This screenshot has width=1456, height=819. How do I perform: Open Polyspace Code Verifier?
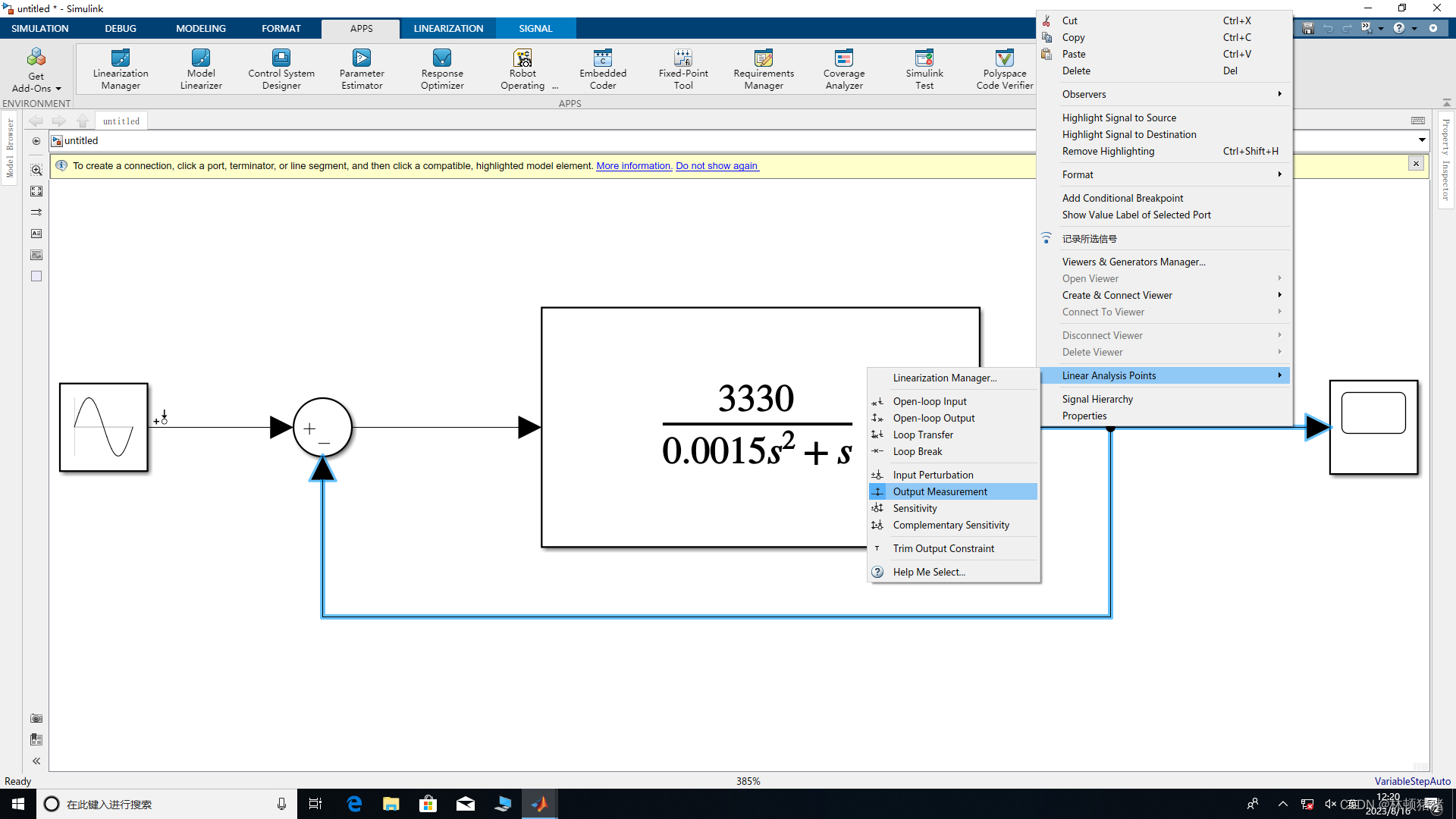coord(1005,69)
